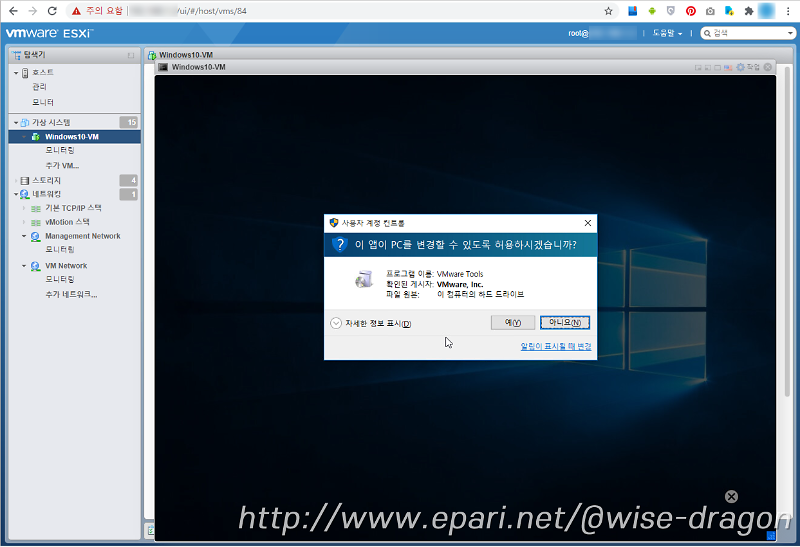The width and height of the screenshot is (800, 547).
Task: Open the Chrome extensions puzzle icon
Action: pos(748,11)
